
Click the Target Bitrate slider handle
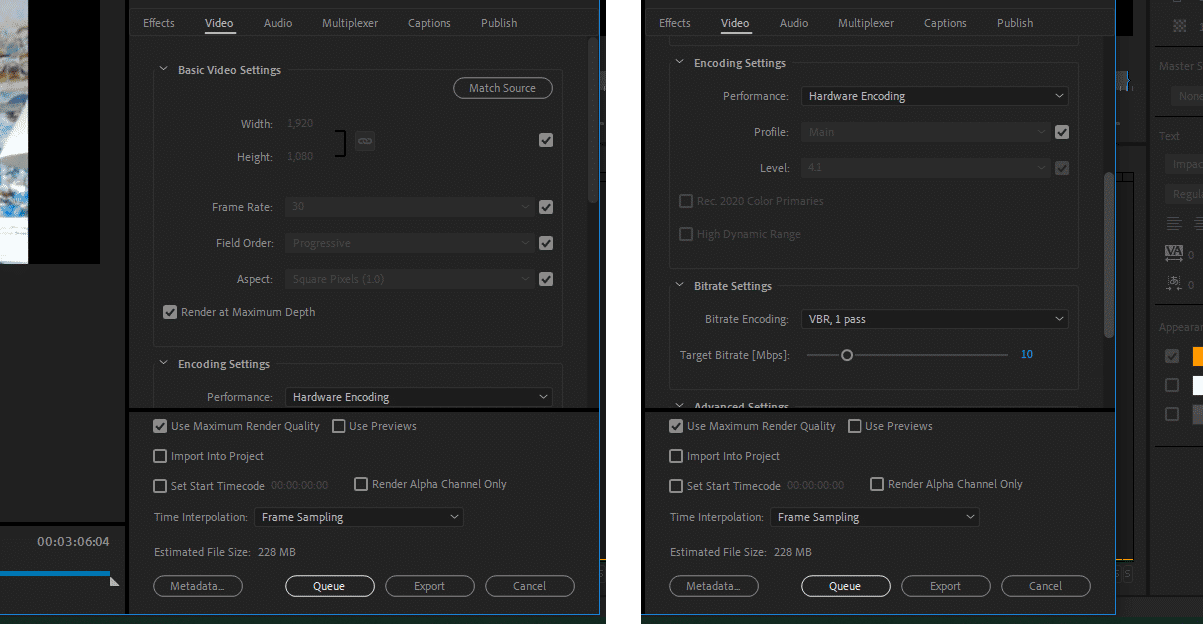[847, 354]
